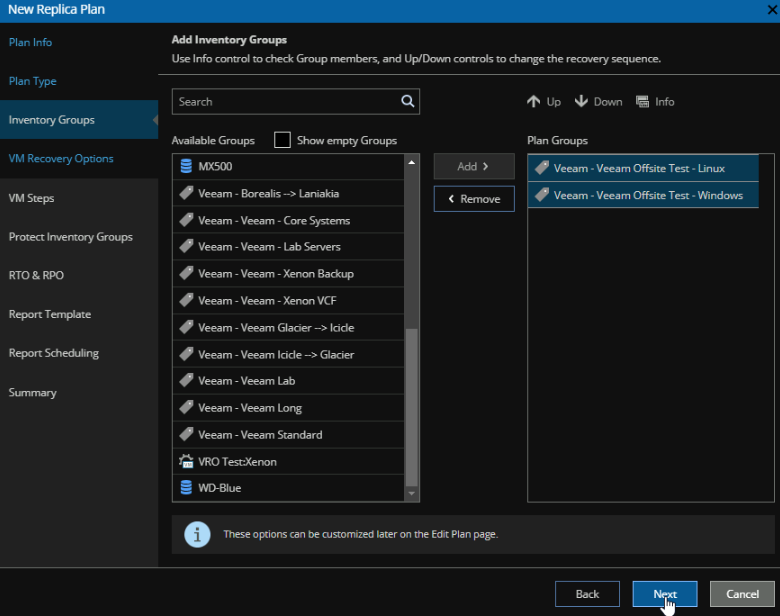The image size is (780, 616).
Task: Click tag icon beside Core Systems
Action: (x=186, y=220)
